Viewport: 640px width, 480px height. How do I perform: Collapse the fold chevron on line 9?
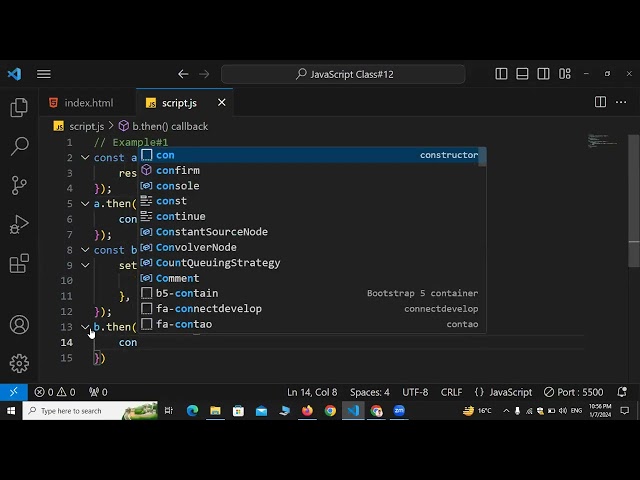point(85,265)
